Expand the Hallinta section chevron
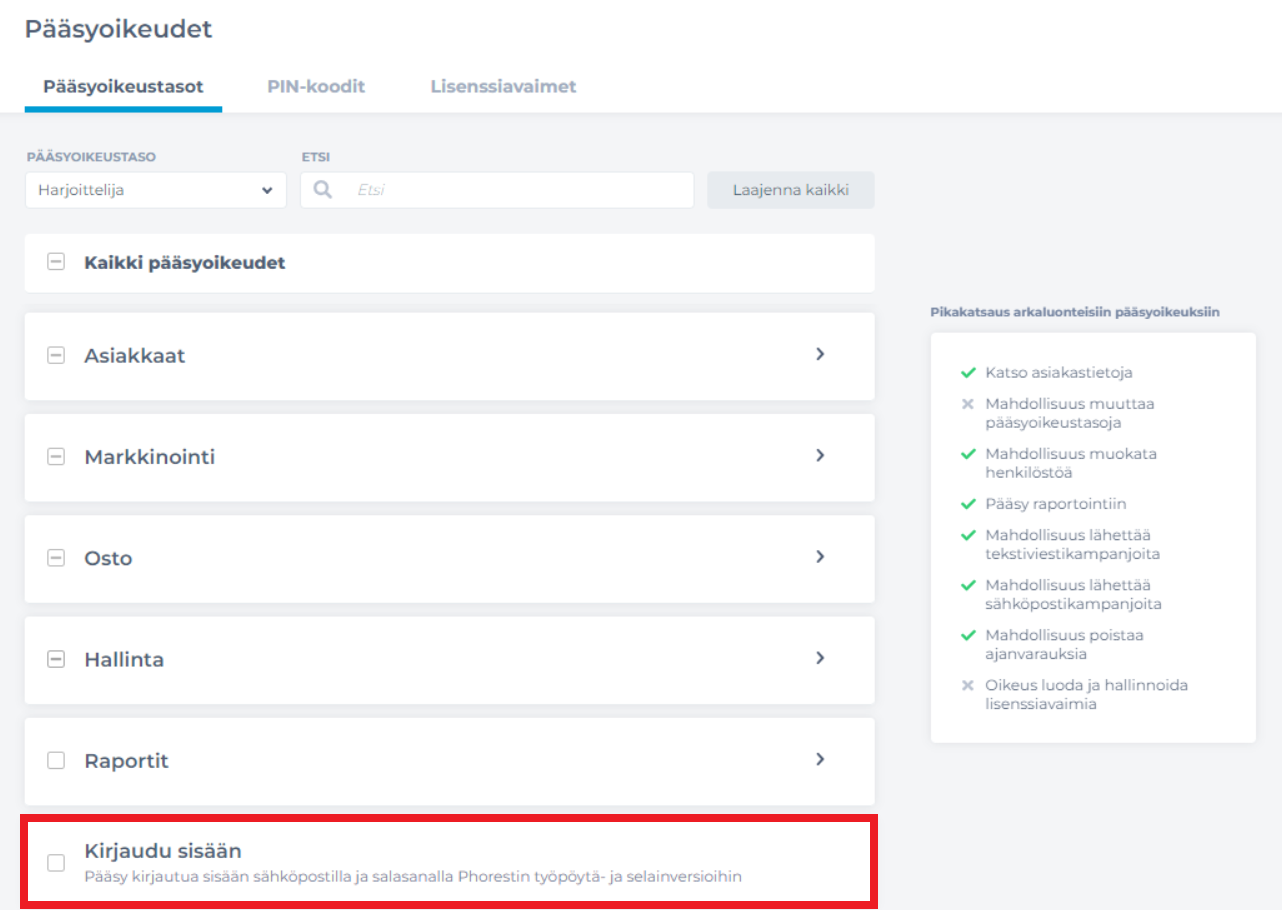 coord(820,658)
